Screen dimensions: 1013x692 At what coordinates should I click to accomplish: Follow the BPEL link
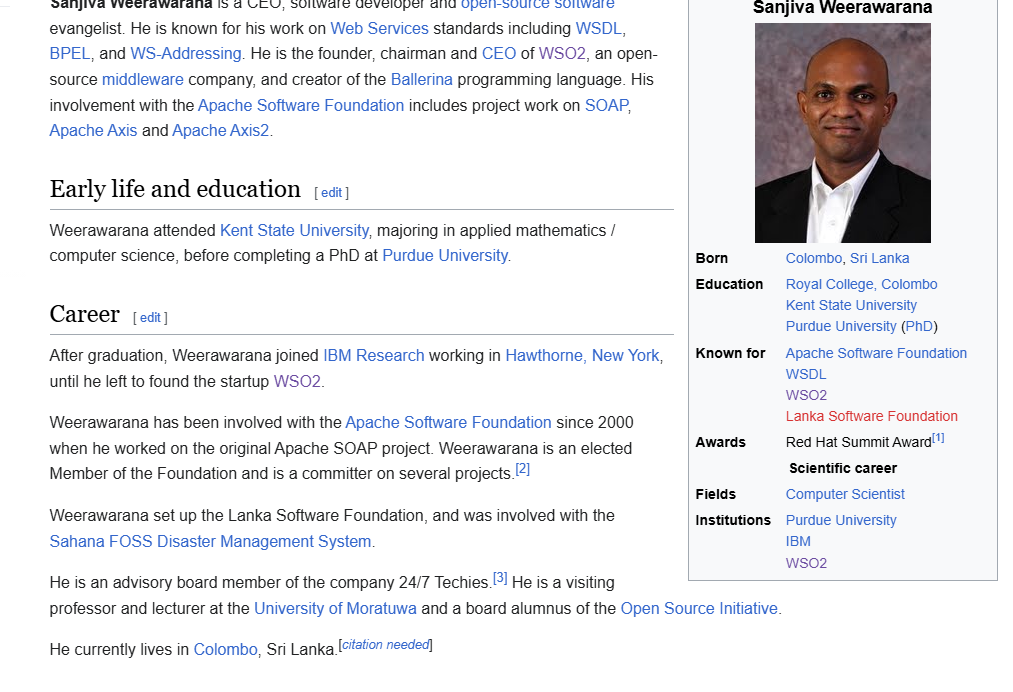click(70, 54)
